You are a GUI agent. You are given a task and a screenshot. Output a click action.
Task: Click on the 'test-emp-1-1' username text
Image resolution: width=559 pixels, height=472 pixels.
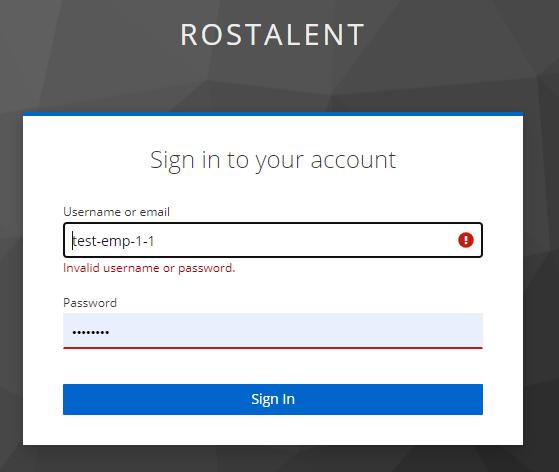pos(113,241)
